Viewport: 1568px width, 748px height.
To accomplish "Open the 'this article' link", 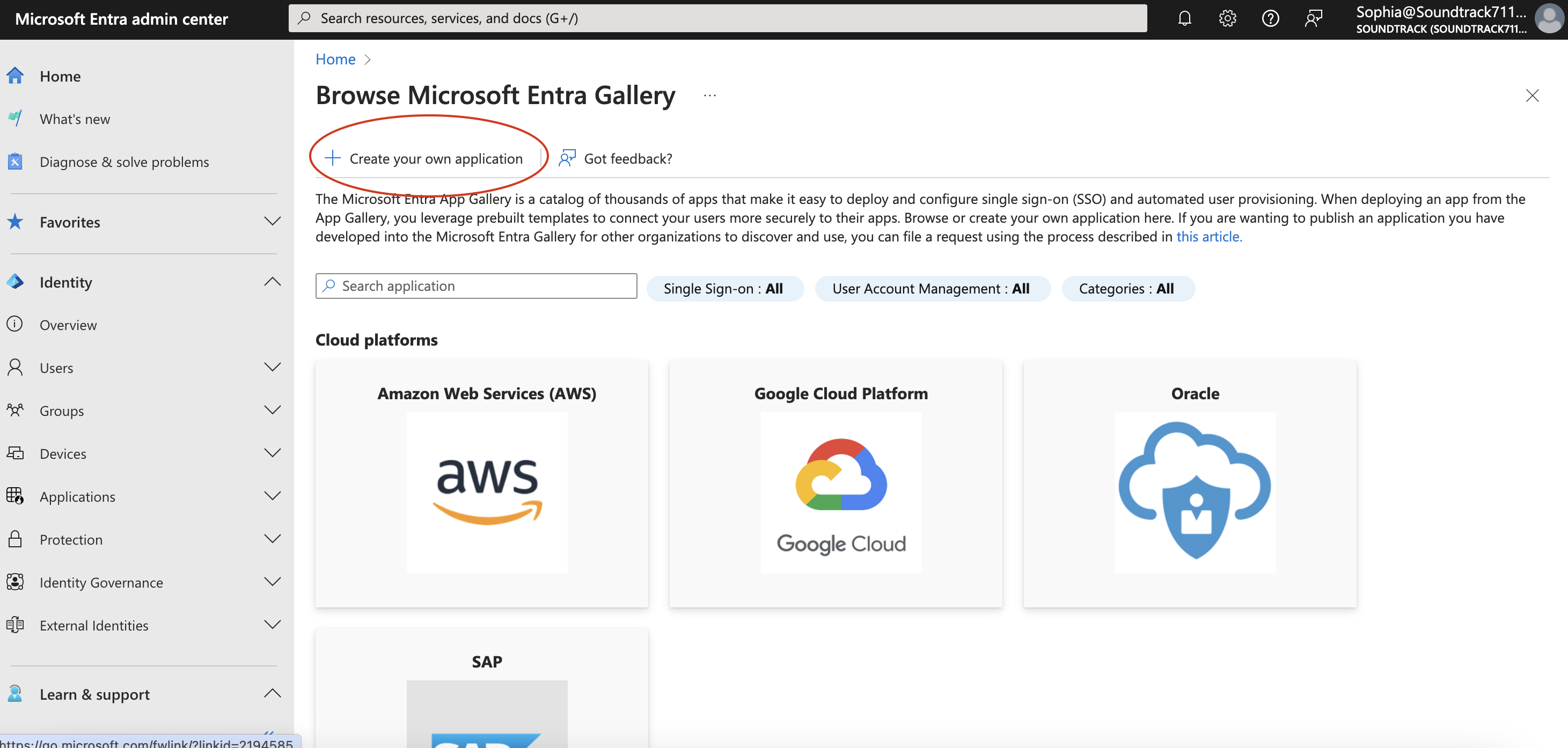I will (x=1208, y=237).
